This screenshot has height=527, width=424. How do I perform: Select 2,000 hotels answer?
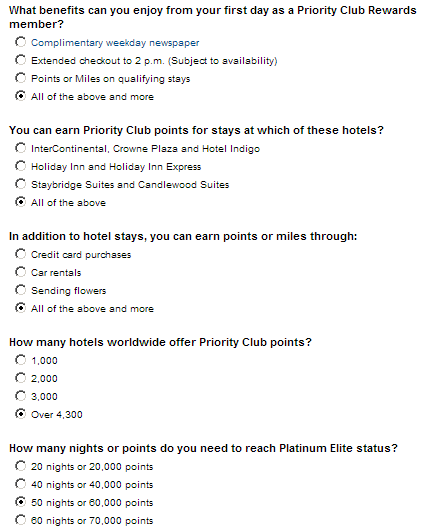pyautogui.click(x=20, y=378)
